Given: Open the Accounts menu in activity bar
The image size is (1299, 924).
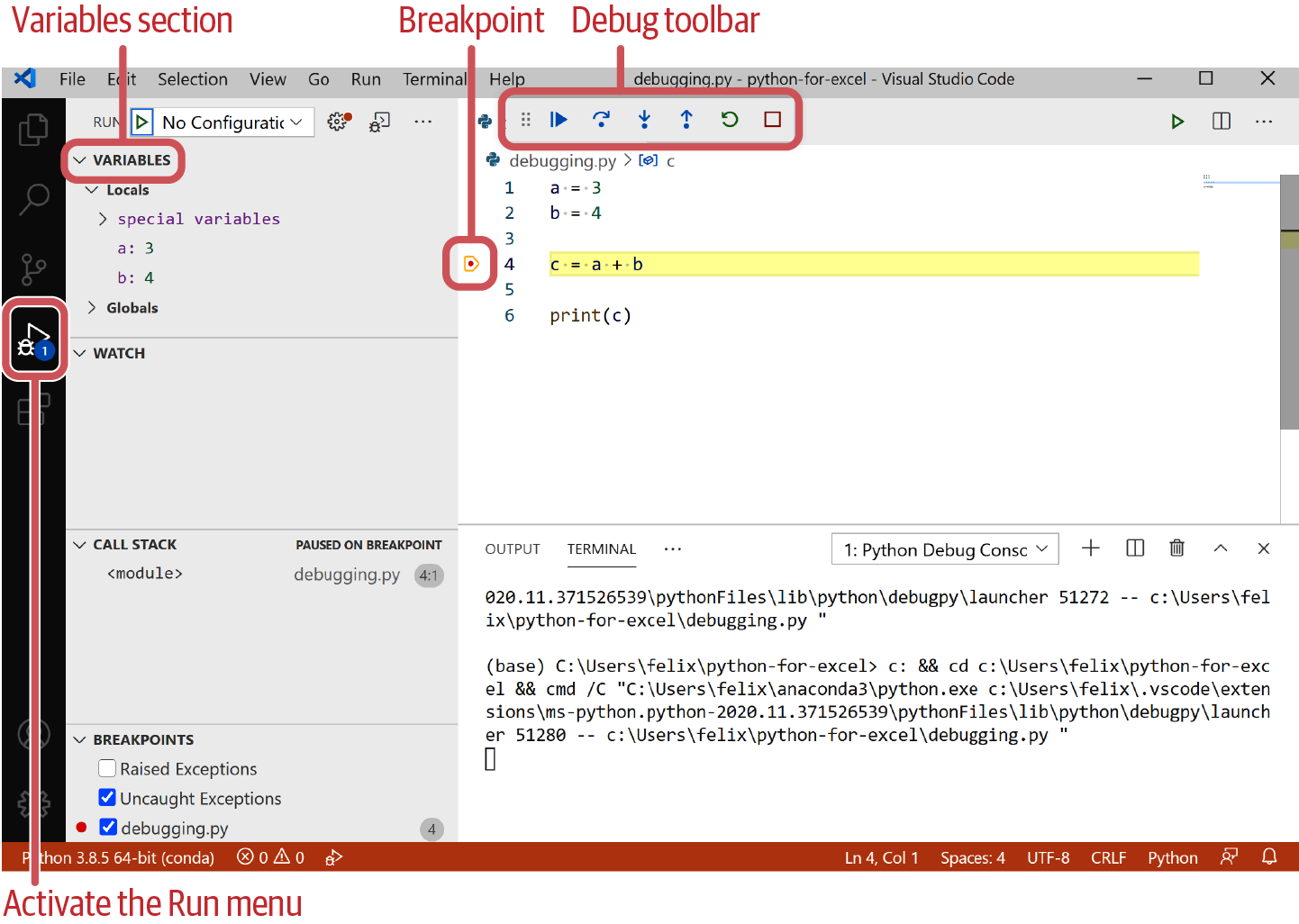Looking at the screenshot, I should 33,734.
